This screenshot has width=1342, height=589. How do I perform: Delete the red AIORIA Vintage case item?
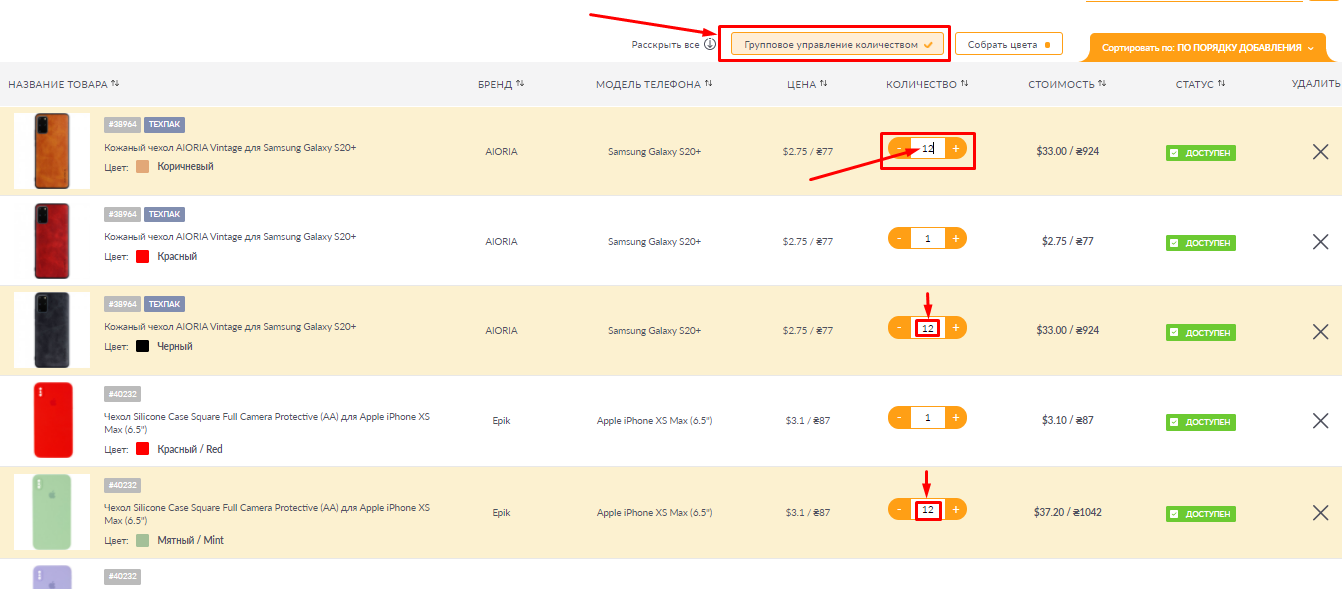(x=1320, y=241)
